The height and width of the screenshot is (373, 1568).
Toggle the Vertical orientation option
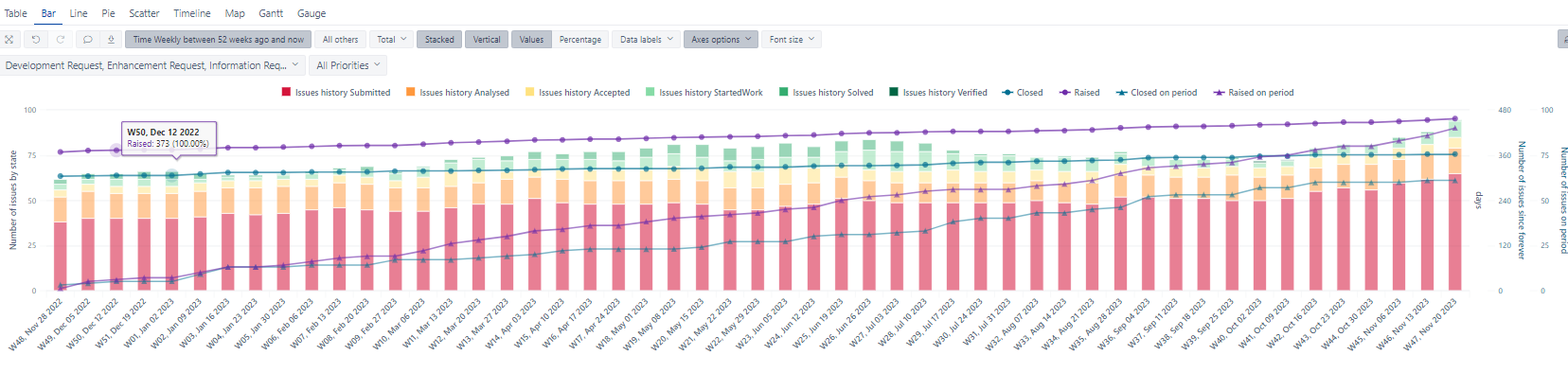point(487,40)
